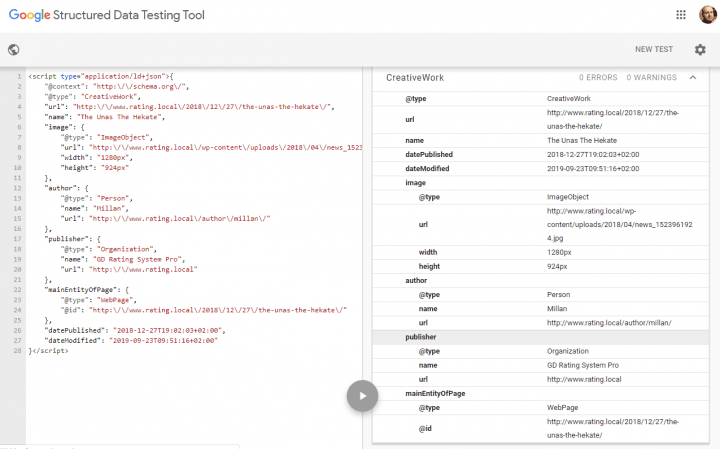Click the Google Structured Data Testing Tool logo
This screenshot has width=720, height=449.
(107, 15)
